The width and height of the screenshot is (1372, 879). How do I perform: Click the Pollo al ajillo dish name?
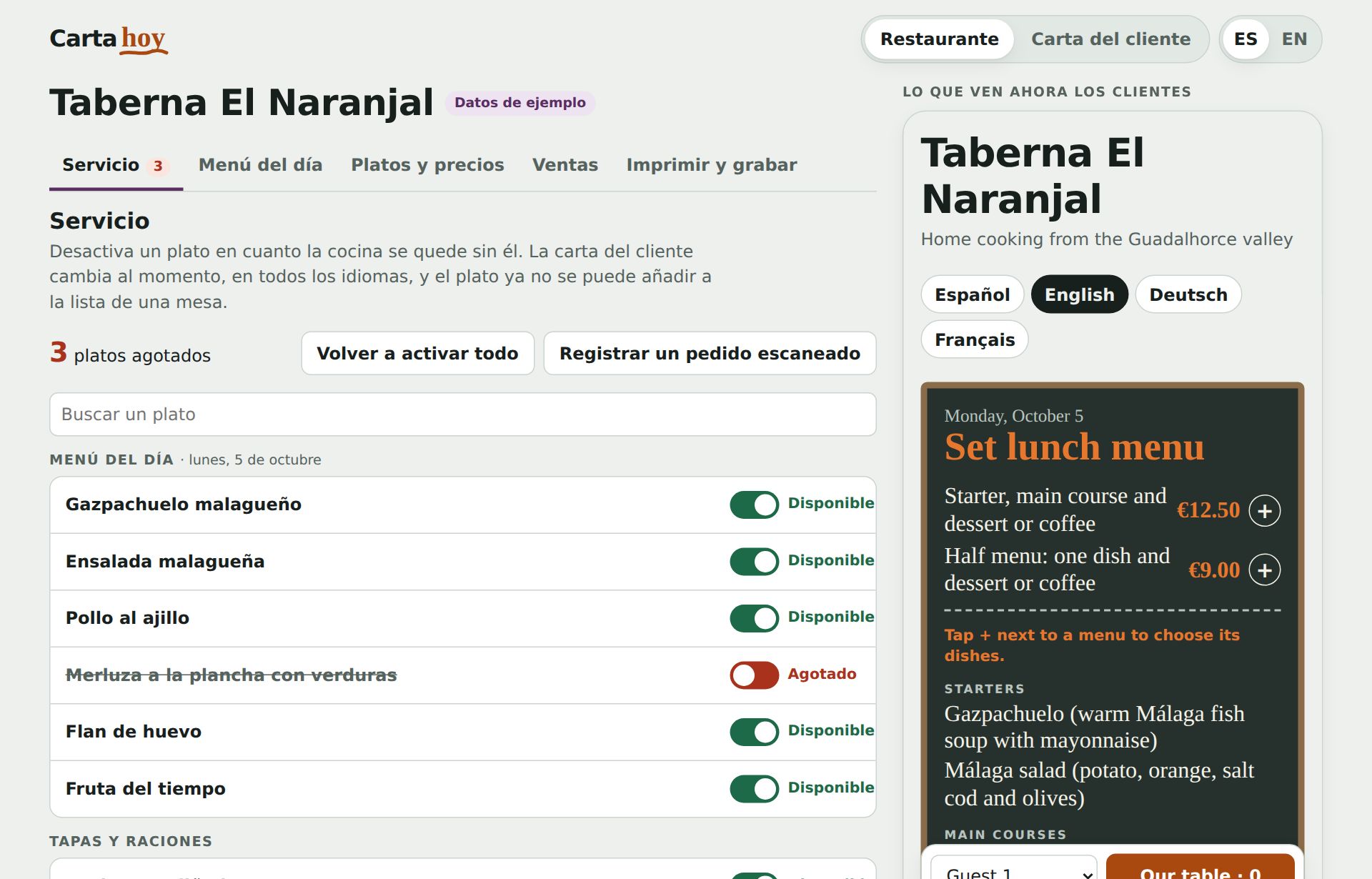tap(127, 618)
